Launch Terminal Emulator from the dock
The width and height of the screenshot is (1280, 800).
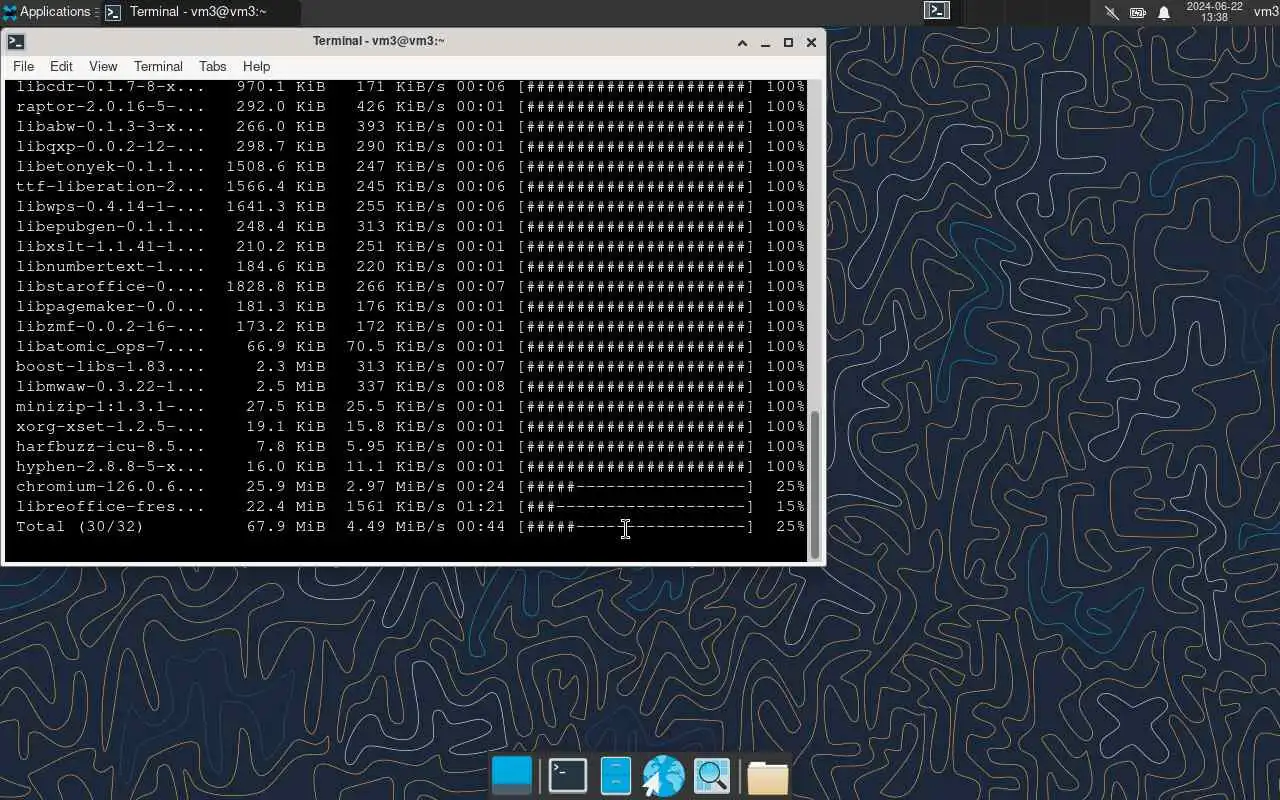click(x=568, y=776)
